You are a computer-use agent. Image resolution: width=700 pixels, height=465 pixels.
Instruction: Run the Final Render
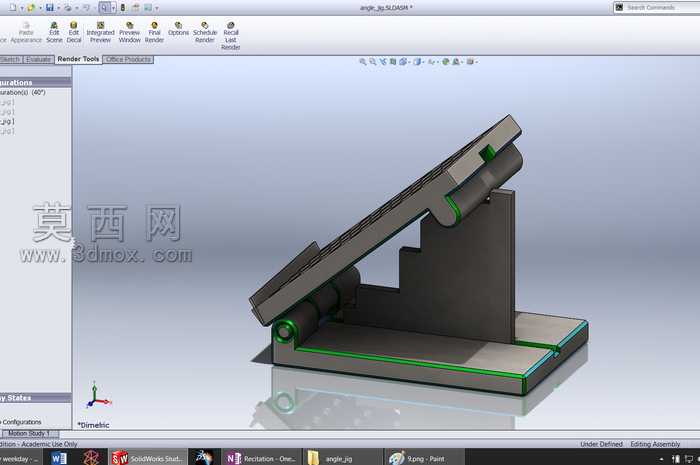pyautogui.click(x=154, y=33)
